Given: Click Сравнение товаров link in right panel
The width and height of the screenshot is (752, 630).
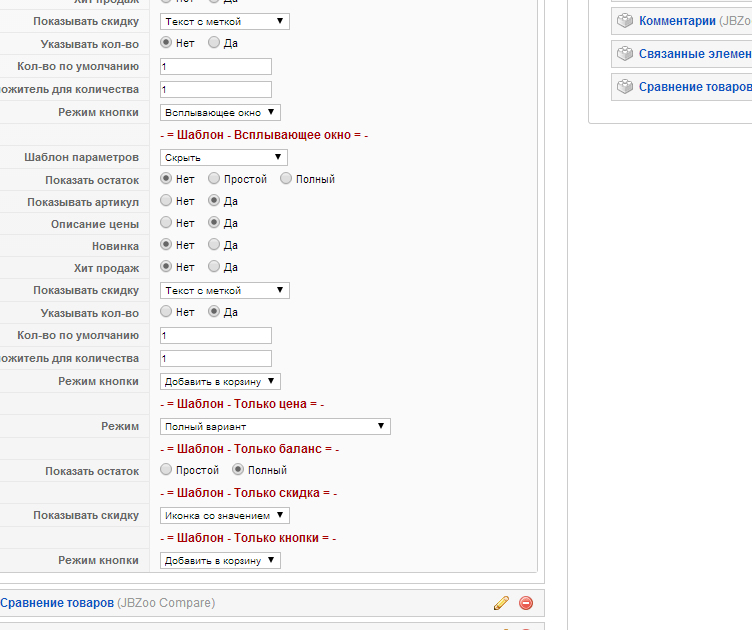Looking at the screenshot, I should (x=694, y=87).
